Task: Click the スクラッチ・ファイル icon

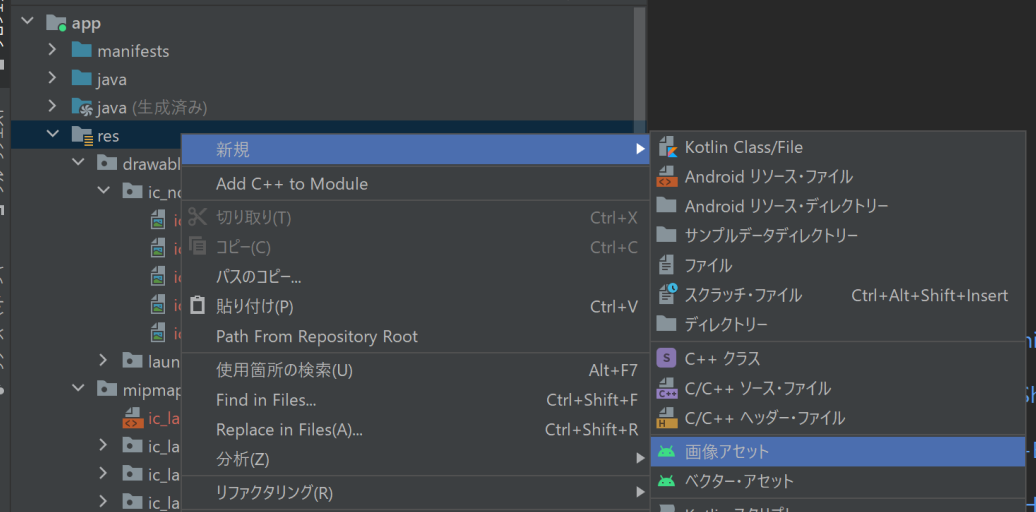Action: (666, 295)
